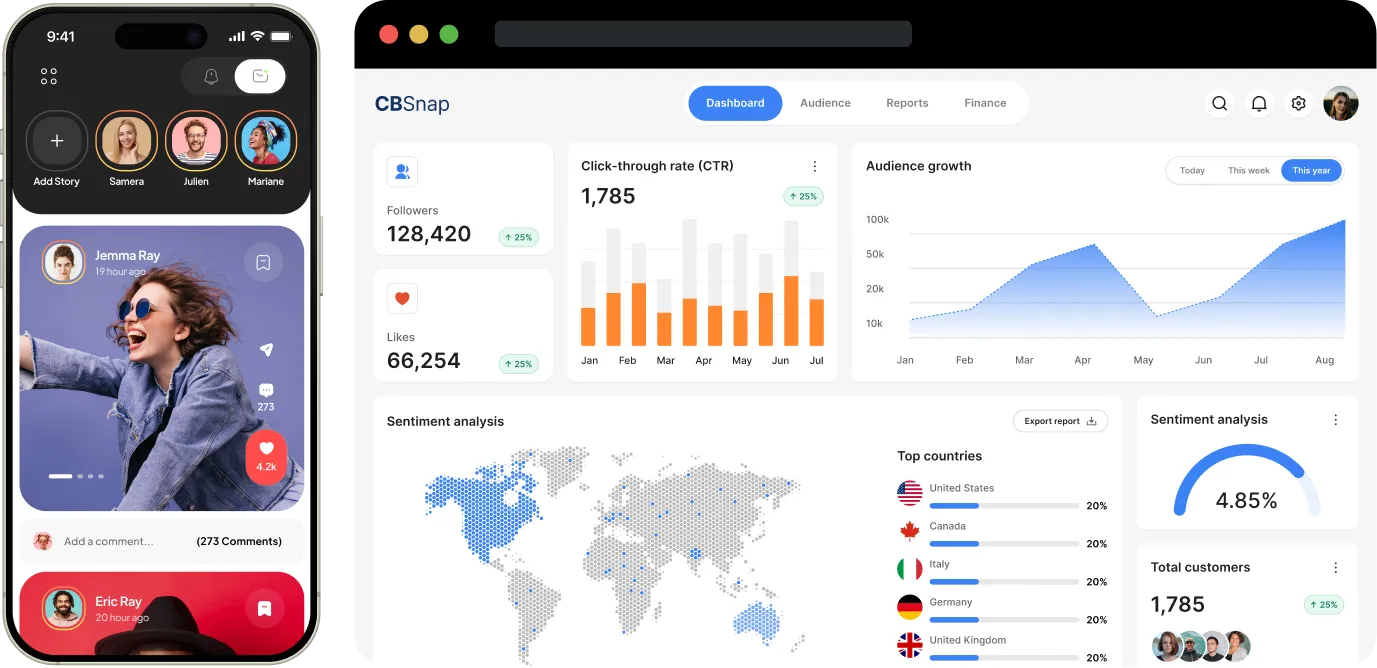Open the Total customers card options menu
The width and height of the screenshot is (1377, 668).
[1335, 567]
